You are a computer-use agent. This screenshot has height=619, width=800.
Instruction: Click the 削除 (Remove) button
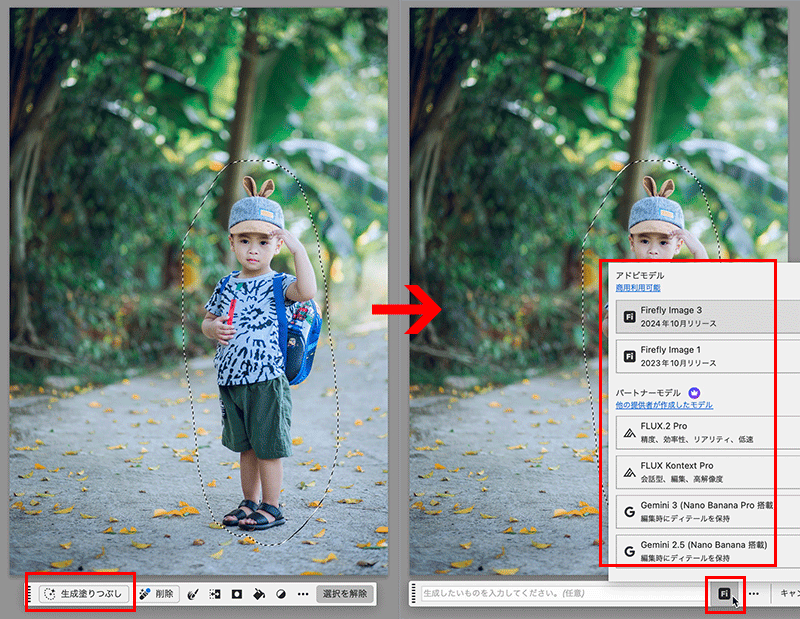(156, 593)
